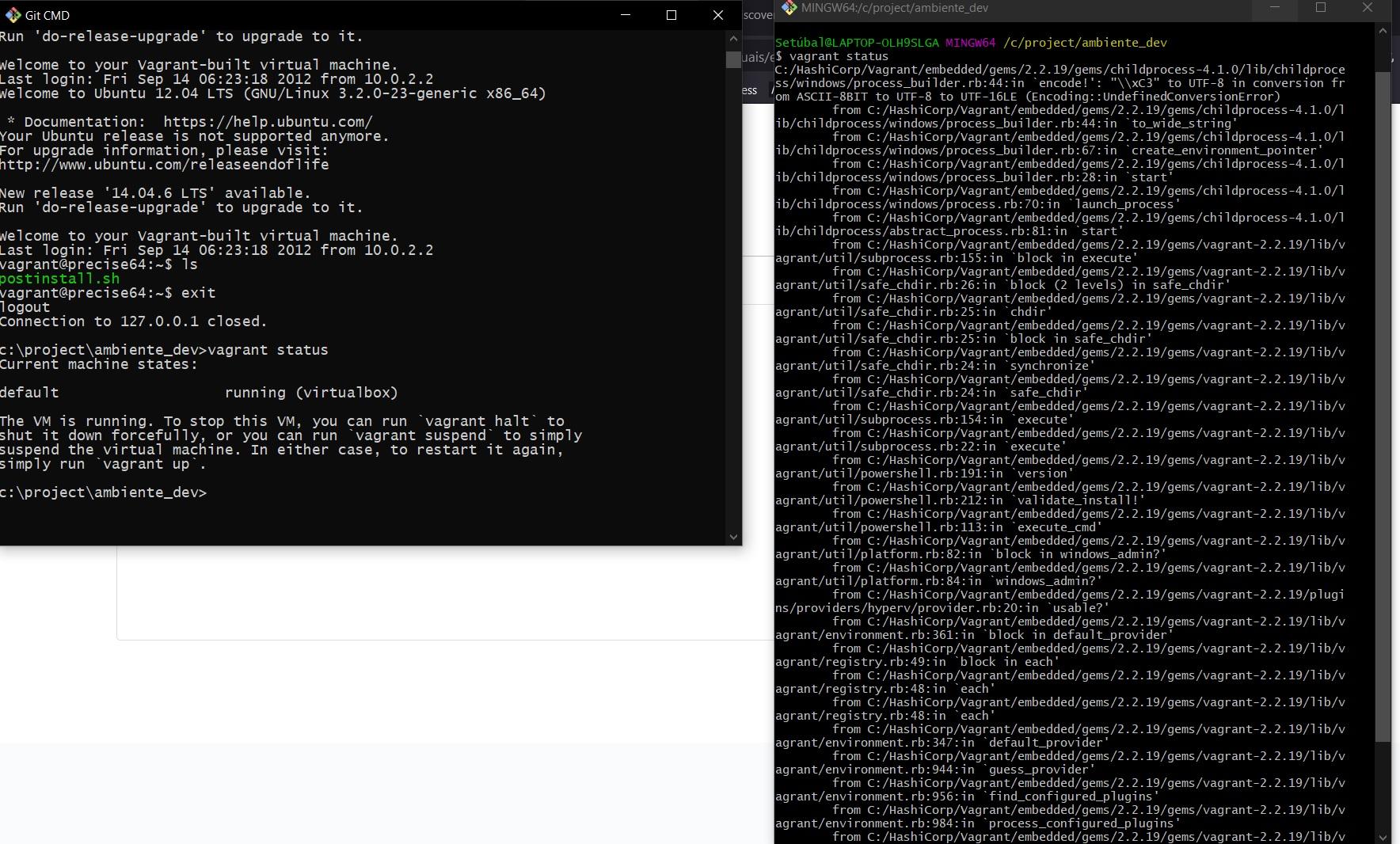This screenshot has height=844, width=1400.
Task: Click the Git CMD scrollbar up arrow
Action: coord(733,36)
